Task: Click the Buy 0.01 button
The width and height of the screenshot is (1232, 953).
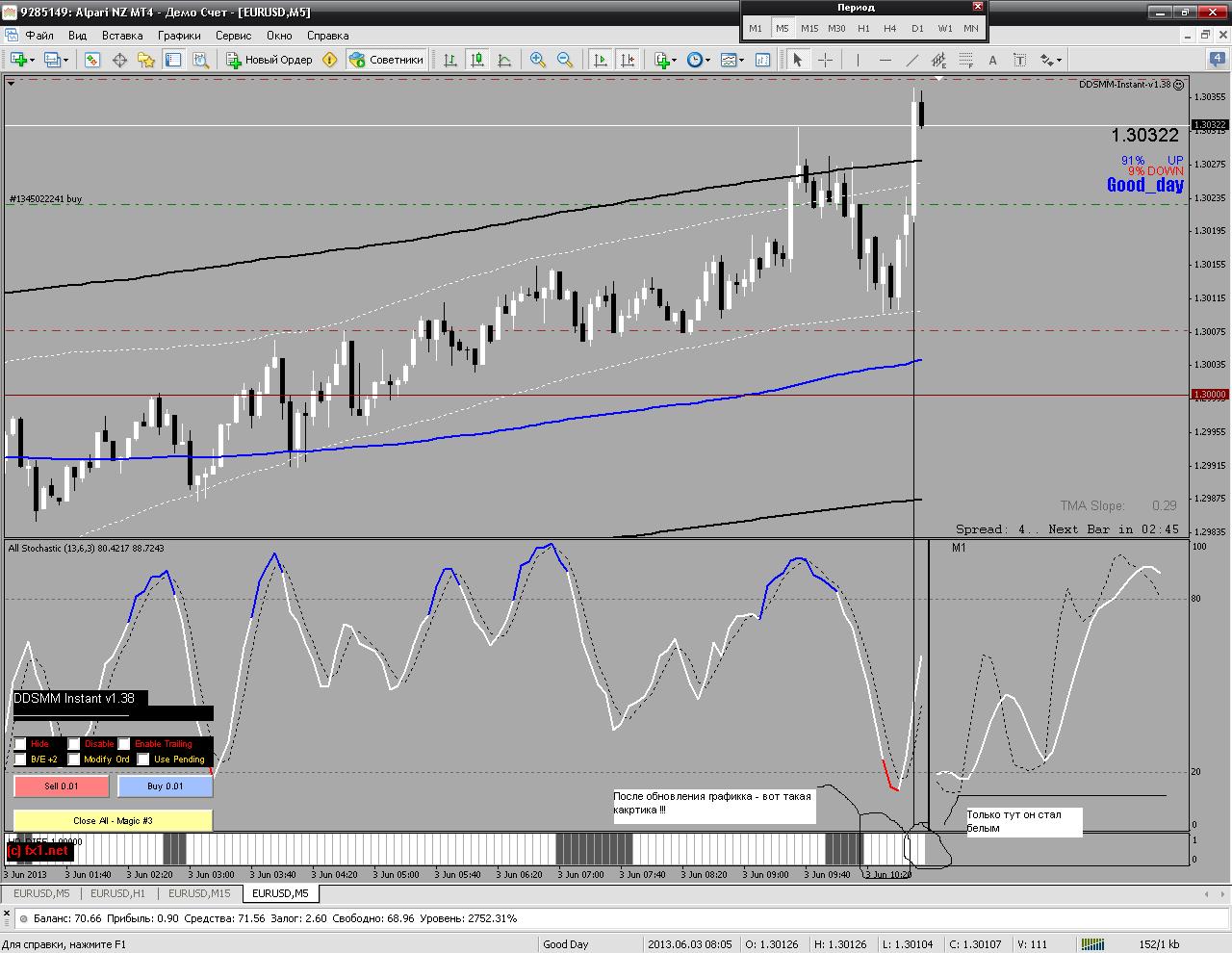Action: (x=165, y=786)
